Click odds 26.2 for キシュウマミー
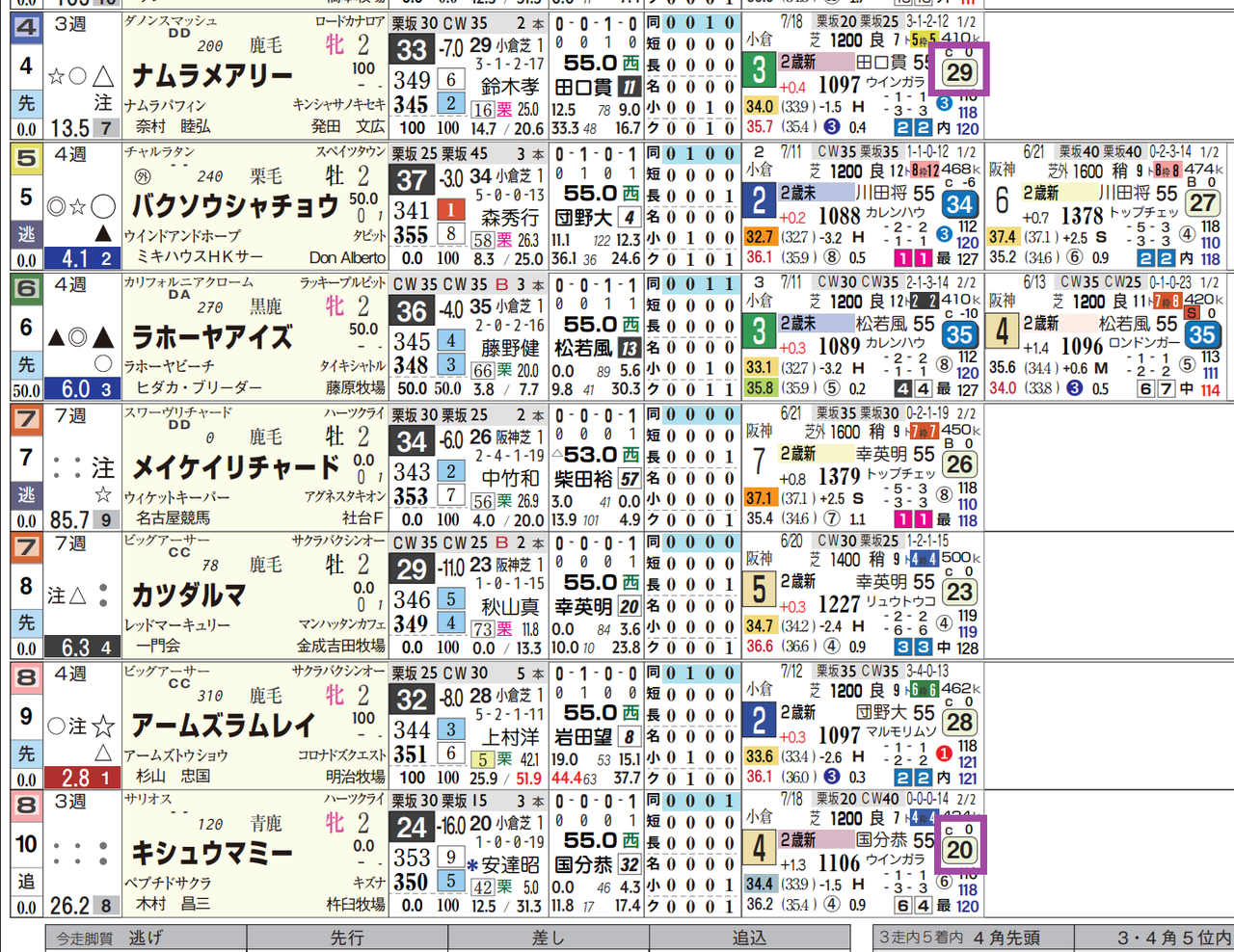Screen dimensions: 1234x952 pos(69,907)
